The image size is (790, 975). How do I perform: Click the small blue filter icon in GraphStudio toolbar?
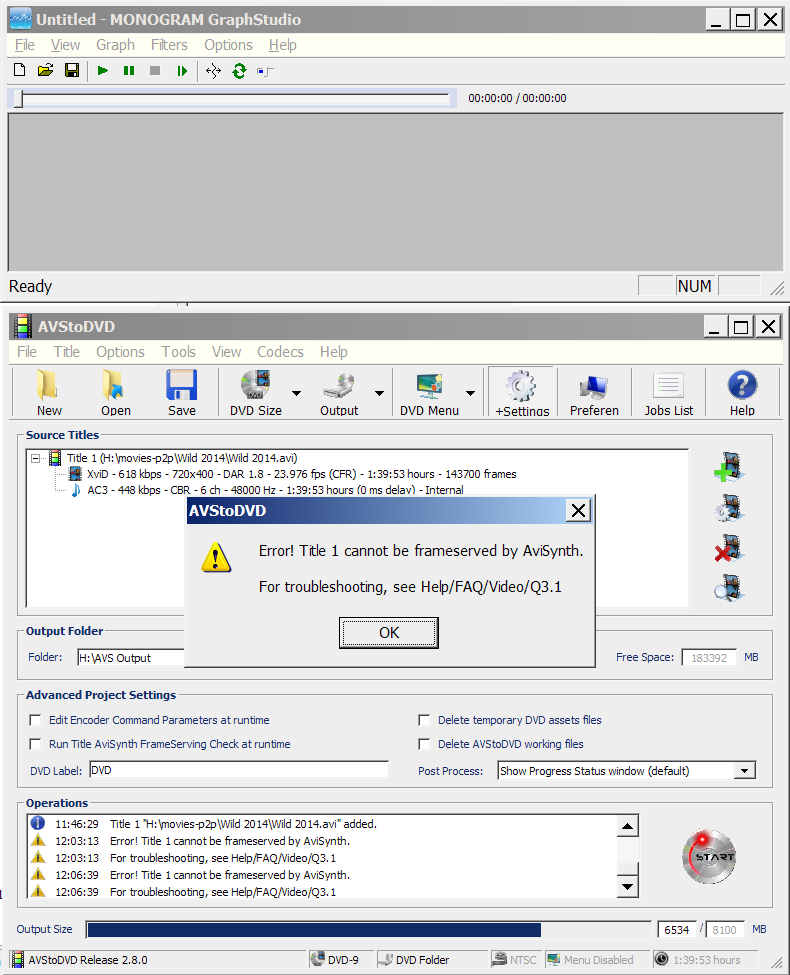(x=265, y=72)
